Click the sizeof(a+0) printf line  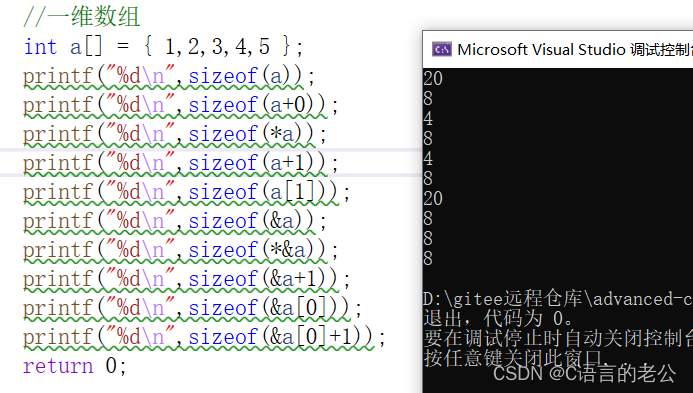[181, 105]
